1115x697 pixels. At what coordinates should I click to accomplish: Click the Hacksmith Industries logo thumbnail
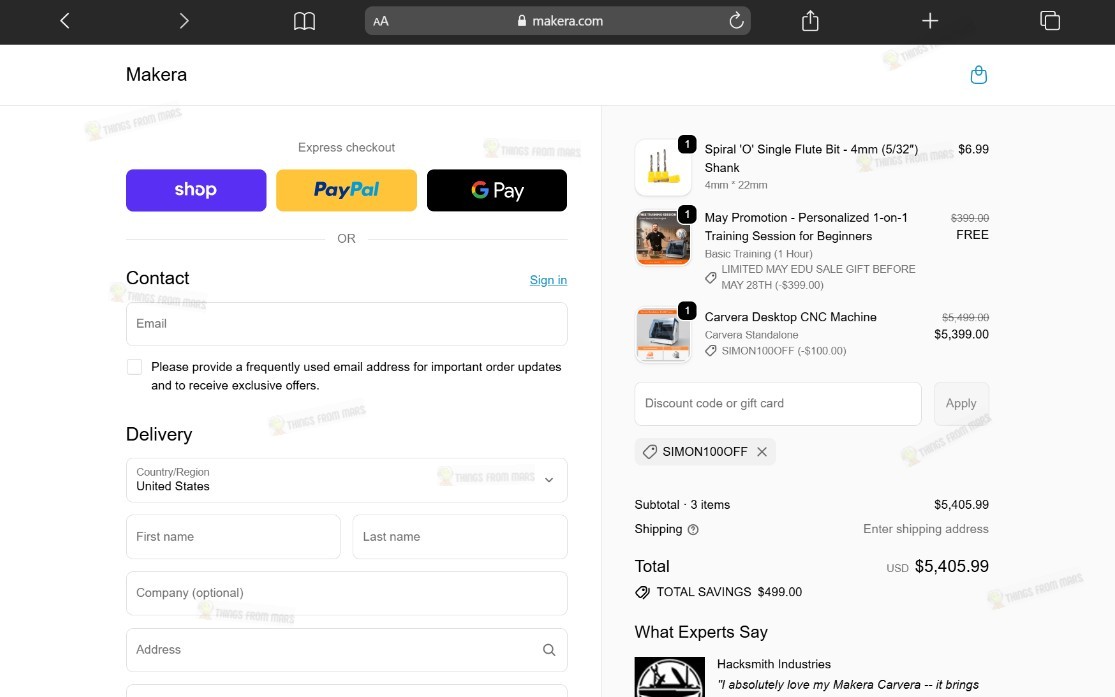[669, 677]
